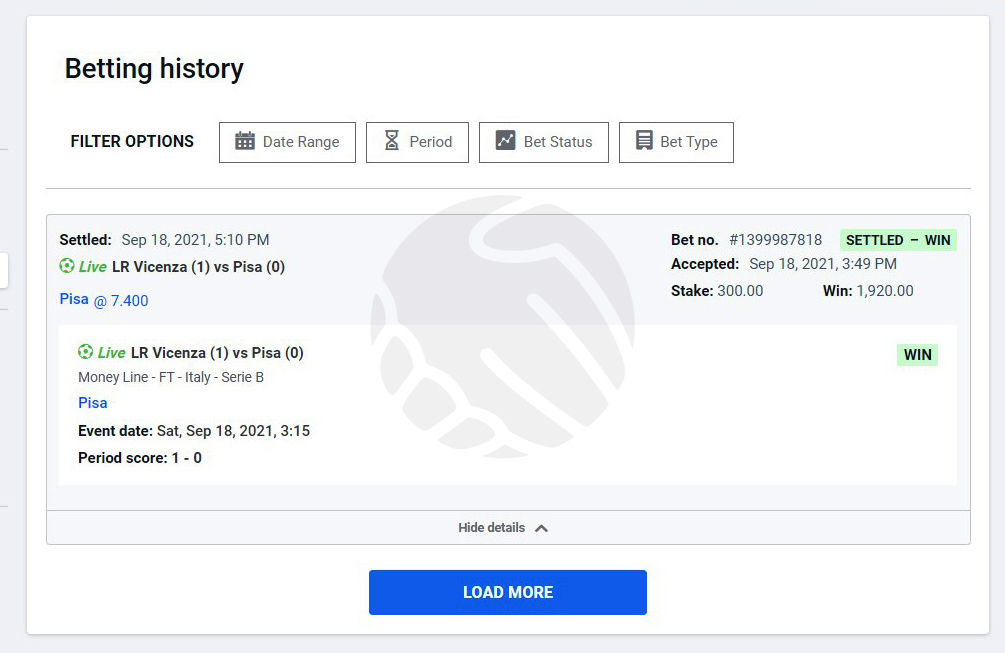Click the chevron-up icon beside Hide details
This screenshot has height=653, width=1005.
pyautogui.click(x=542, y=528)
